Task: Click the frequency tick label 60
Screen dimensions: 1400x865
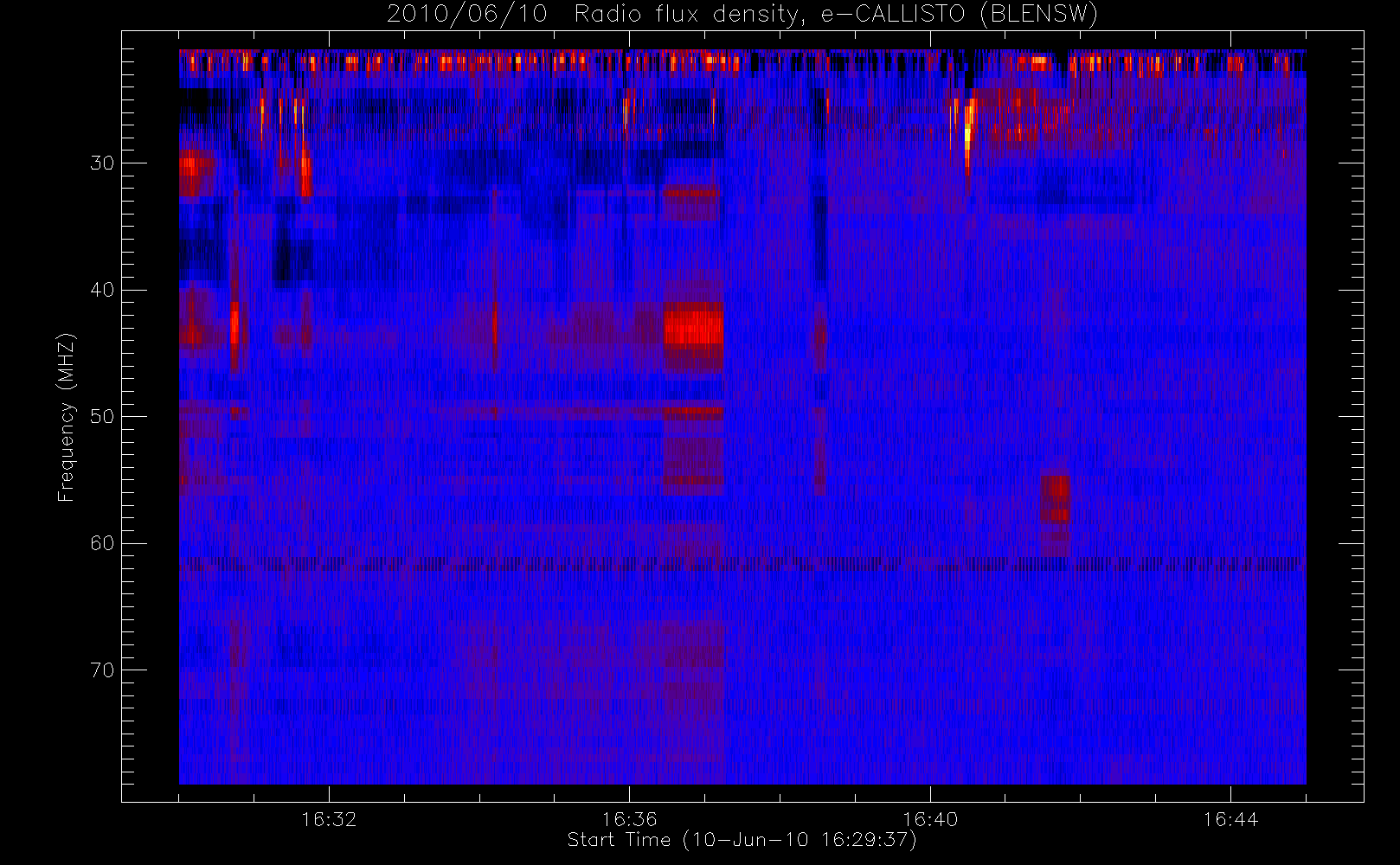Action: 102,543
